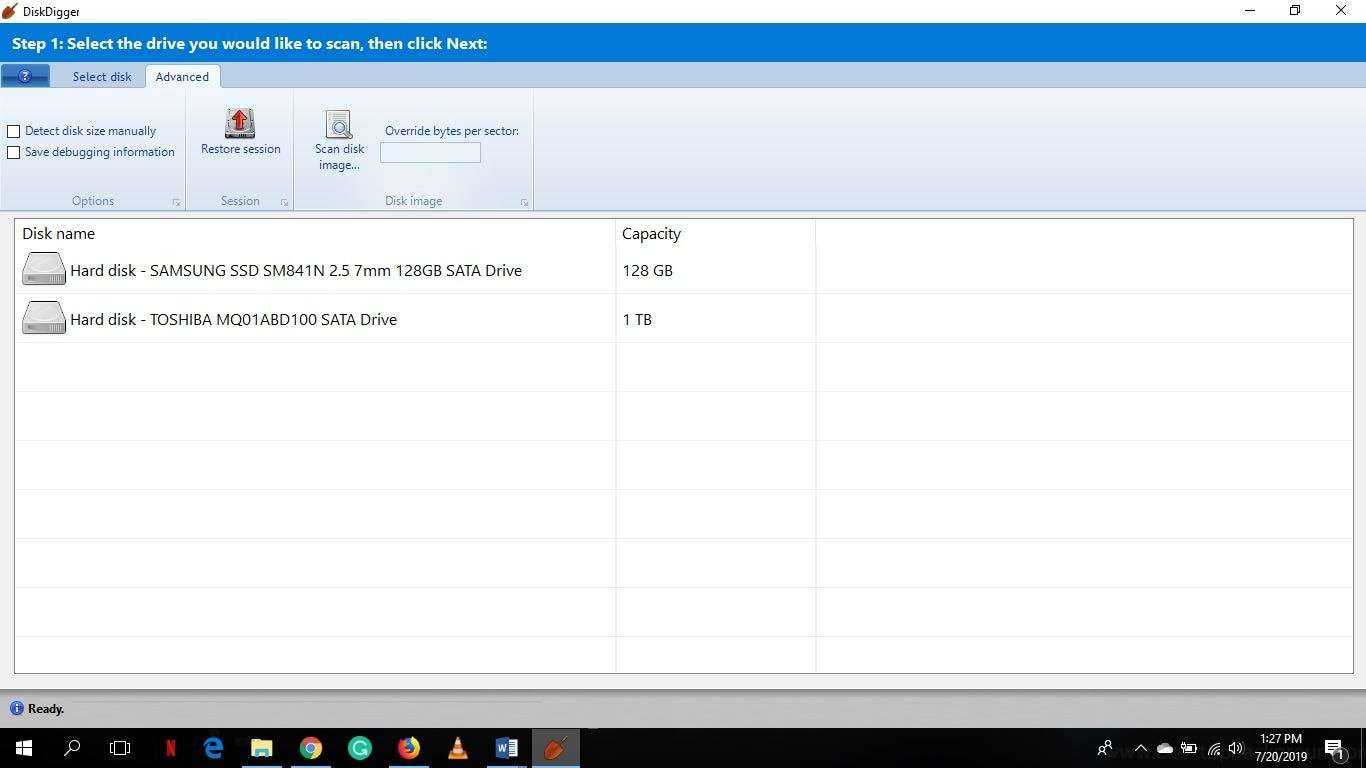Expand the Options group launcher
Image resolution: width=1366 pixels, height=768 pixels.
[x=176, y=202]
